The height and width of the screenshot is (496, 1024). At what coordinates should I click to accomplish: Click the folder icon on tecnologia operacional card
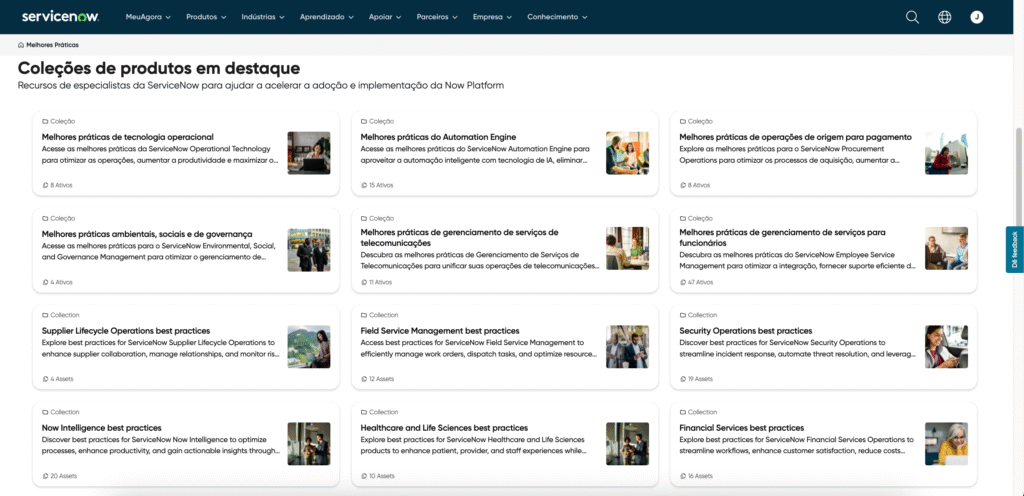coord(45,121)
